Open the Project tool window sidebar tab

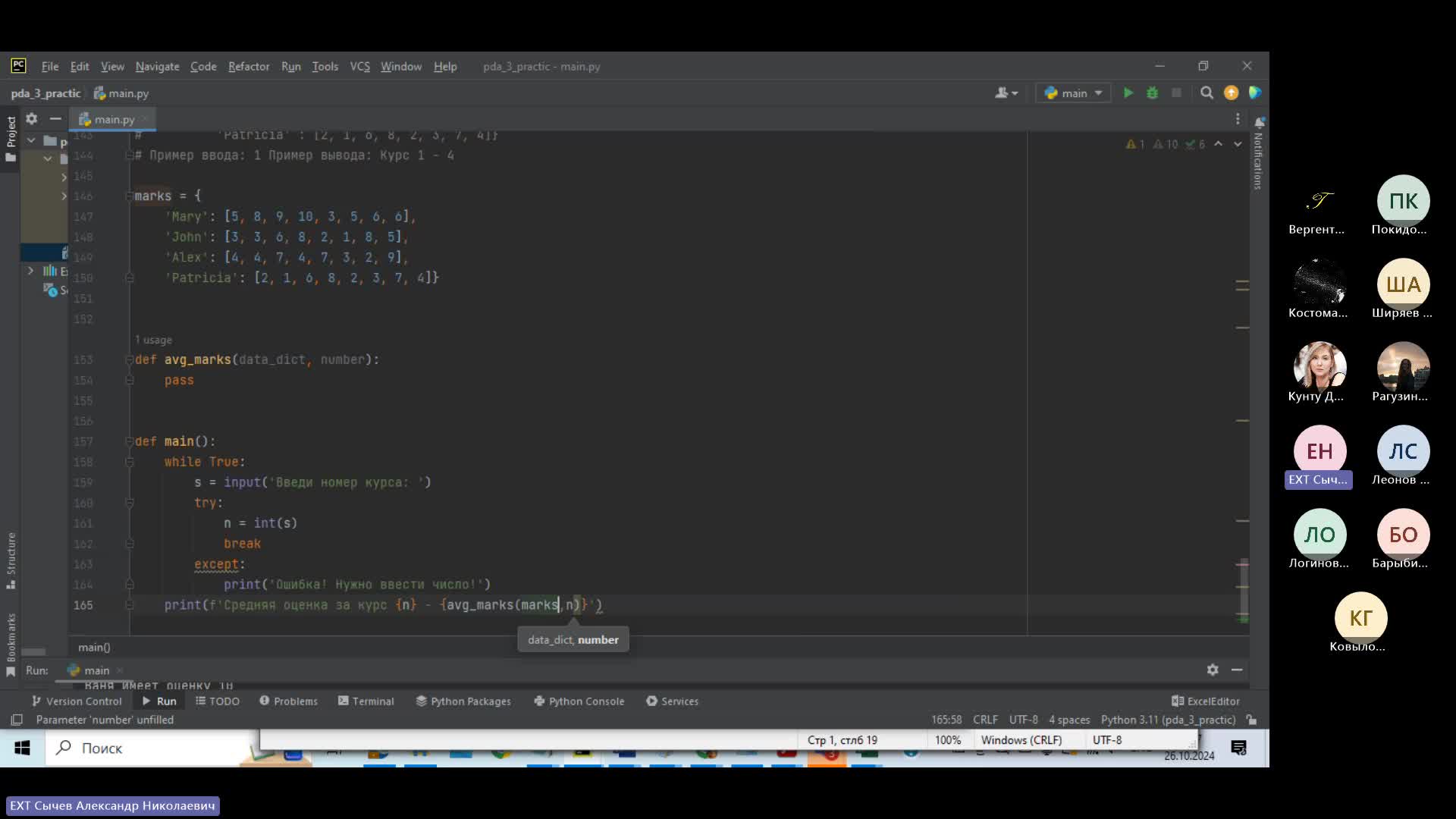11,139
